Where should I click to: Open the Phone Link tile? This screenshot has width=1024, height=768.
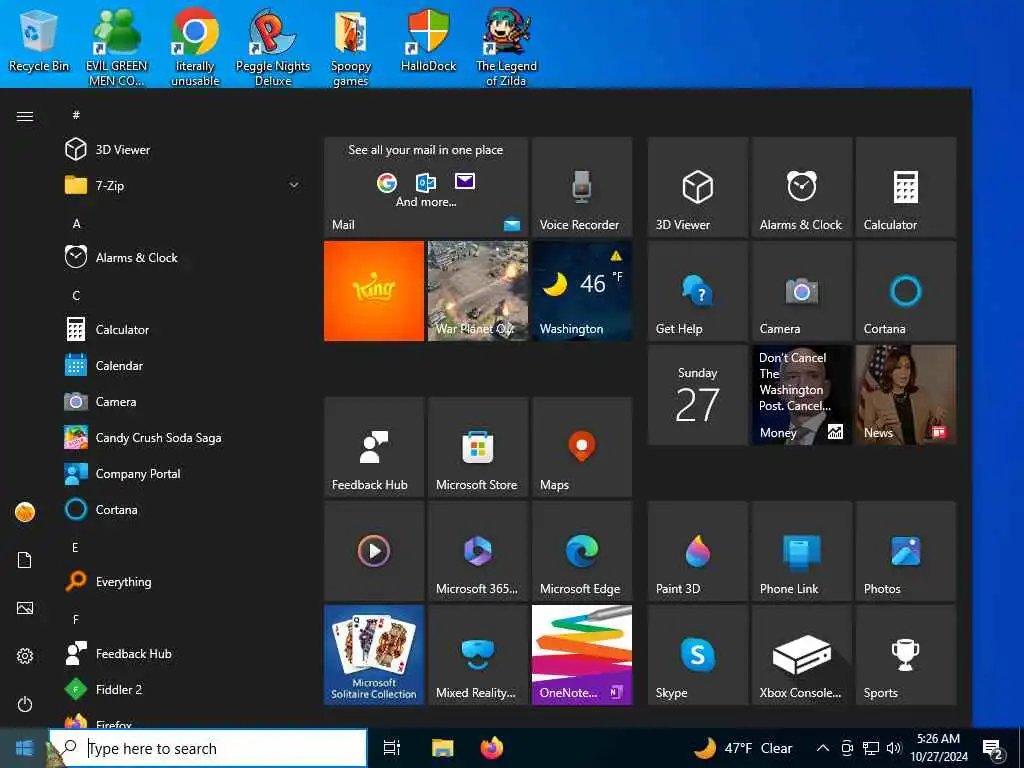point(801,551)
